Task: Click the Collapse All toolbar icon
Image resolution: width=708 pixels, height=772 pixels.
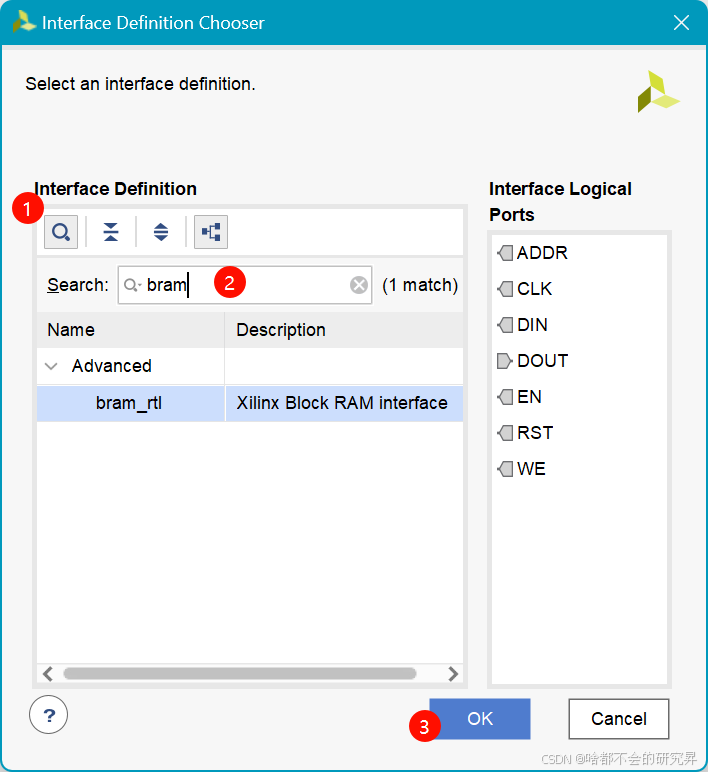Action: [111, 232]
